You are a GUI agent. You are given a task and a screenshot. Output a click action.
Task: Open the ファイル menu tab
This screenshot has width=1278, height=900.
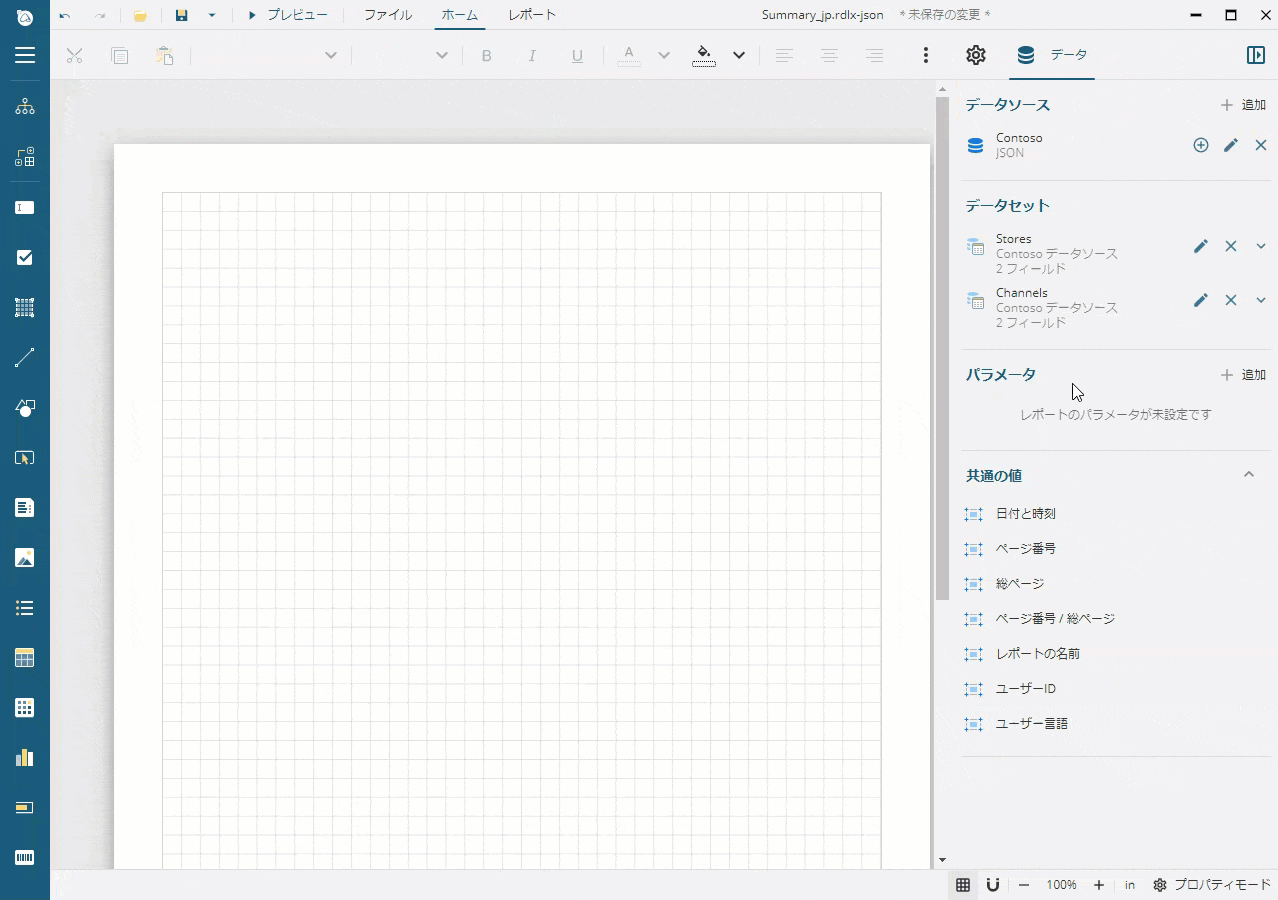click(388, 15)
